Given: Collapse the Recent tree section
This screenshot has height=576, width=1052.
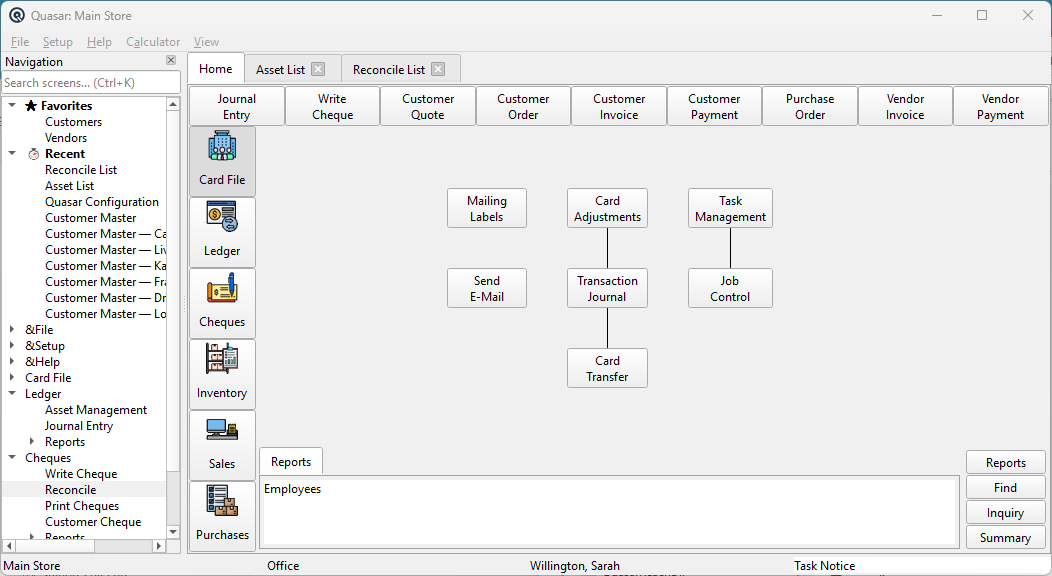Looking at the screenshot, I should click(x=12, y=154).
